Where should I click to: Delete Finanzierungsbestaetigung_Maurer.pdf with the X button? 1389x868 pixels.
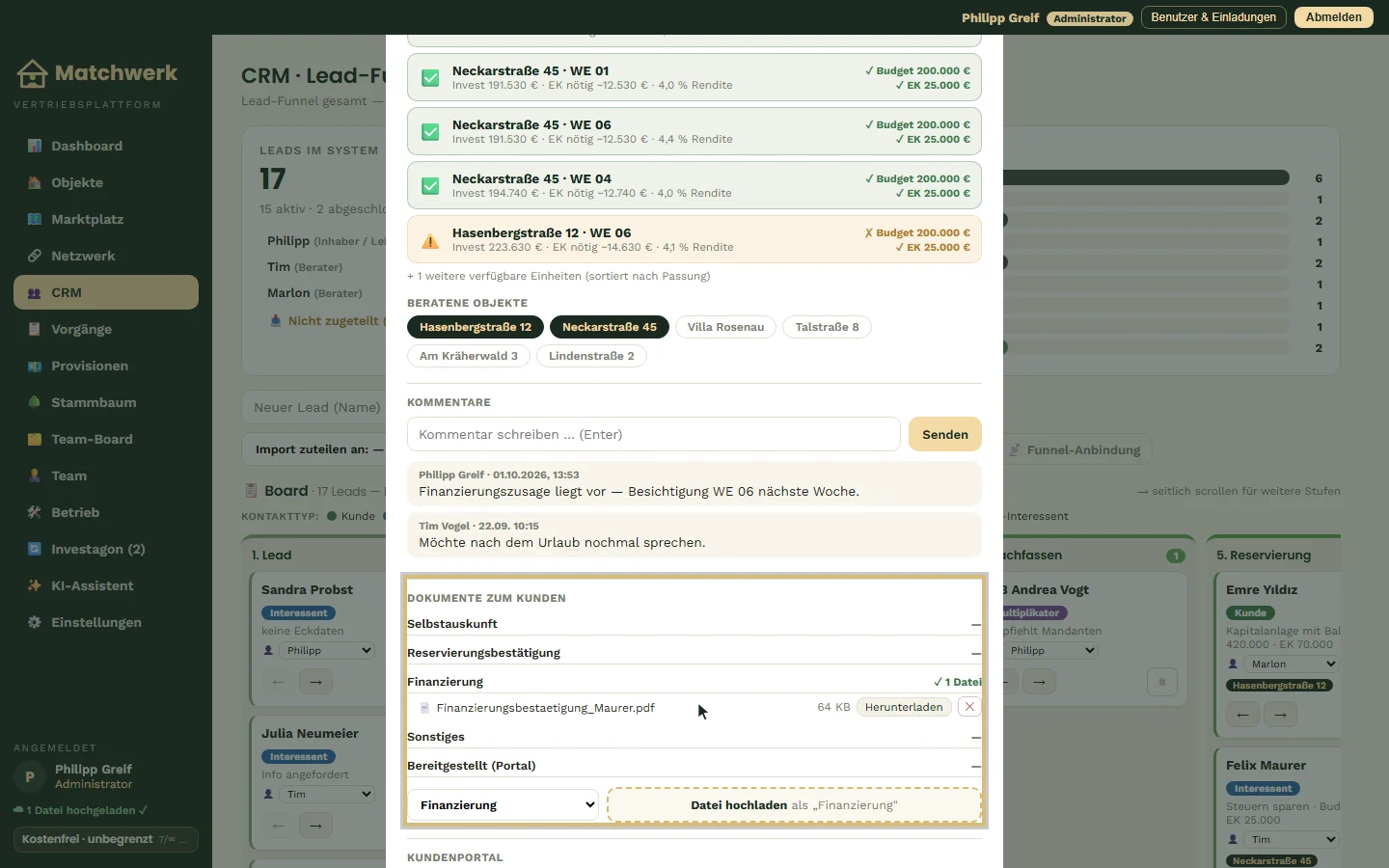click(x=969, y=707)
